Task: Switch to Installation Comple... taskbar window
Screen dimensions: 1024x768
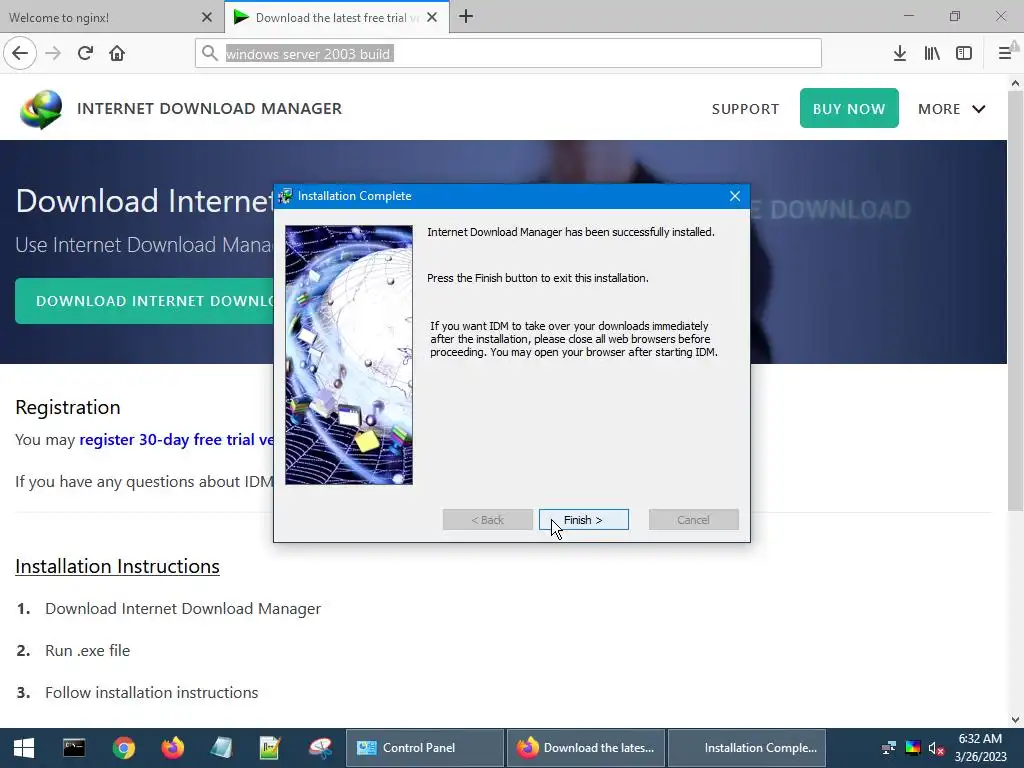Action: click(x=747, y=748)
